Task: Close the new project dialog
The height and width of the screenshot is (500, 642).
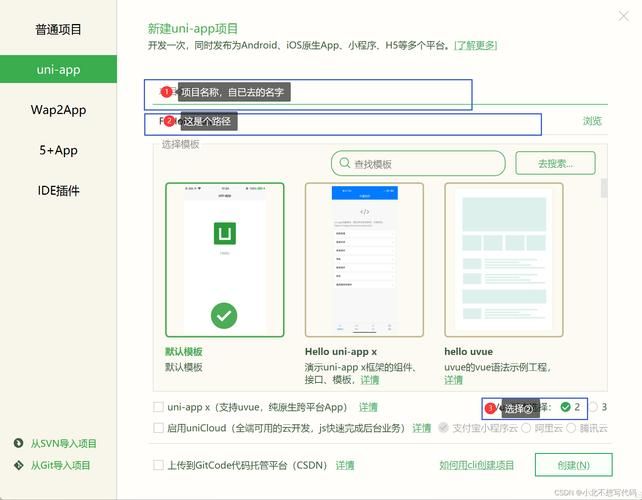Action: 624,16
